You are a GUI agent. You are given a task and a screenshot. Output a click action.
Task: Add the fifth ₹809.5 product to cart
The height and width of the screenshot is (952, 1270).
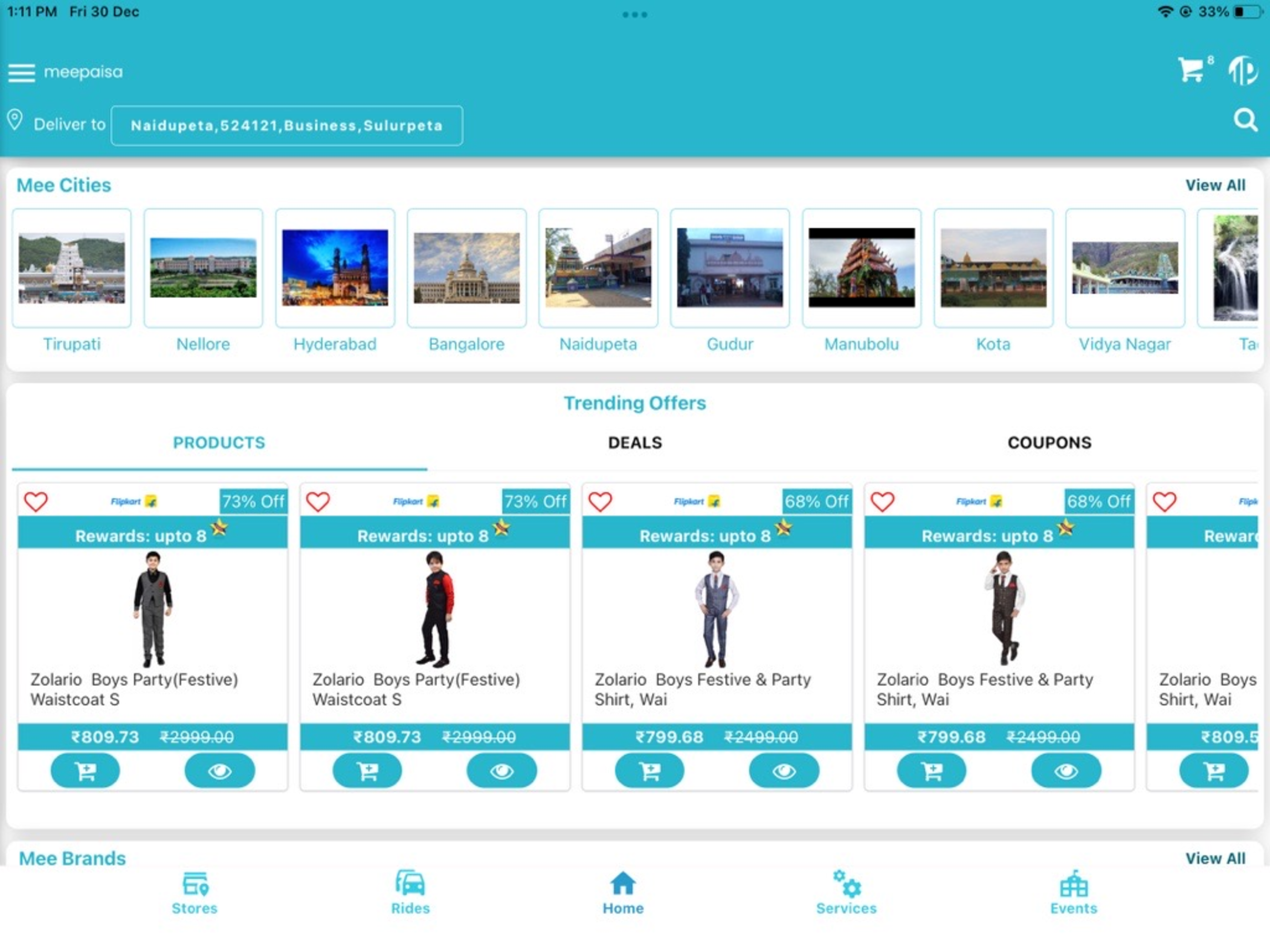click(x=1214, y=771)
